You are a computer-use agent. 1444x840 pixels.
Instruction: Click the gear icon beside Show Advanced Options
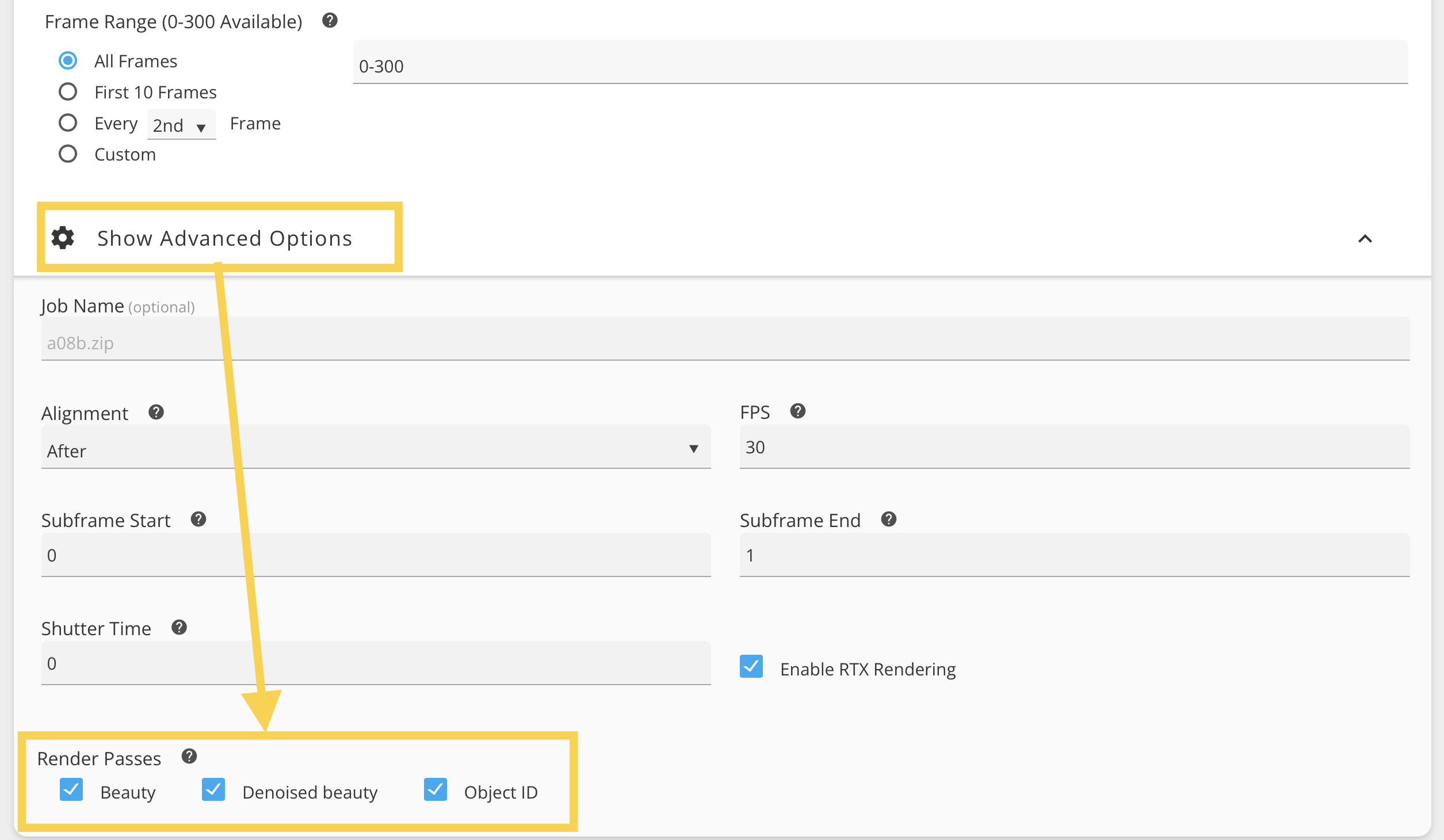point(63,238)
